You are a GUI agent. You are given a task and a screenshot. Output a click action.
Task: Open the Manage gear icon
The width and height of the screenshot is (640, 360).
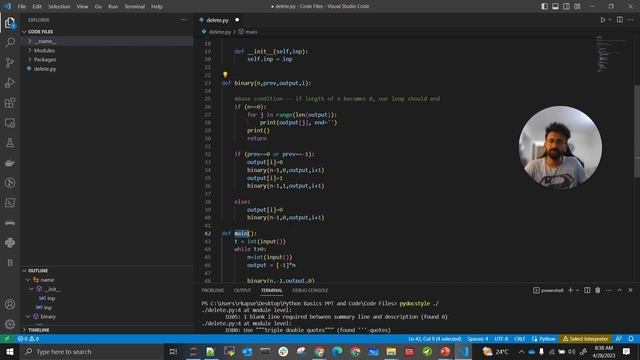click(10, 324)
